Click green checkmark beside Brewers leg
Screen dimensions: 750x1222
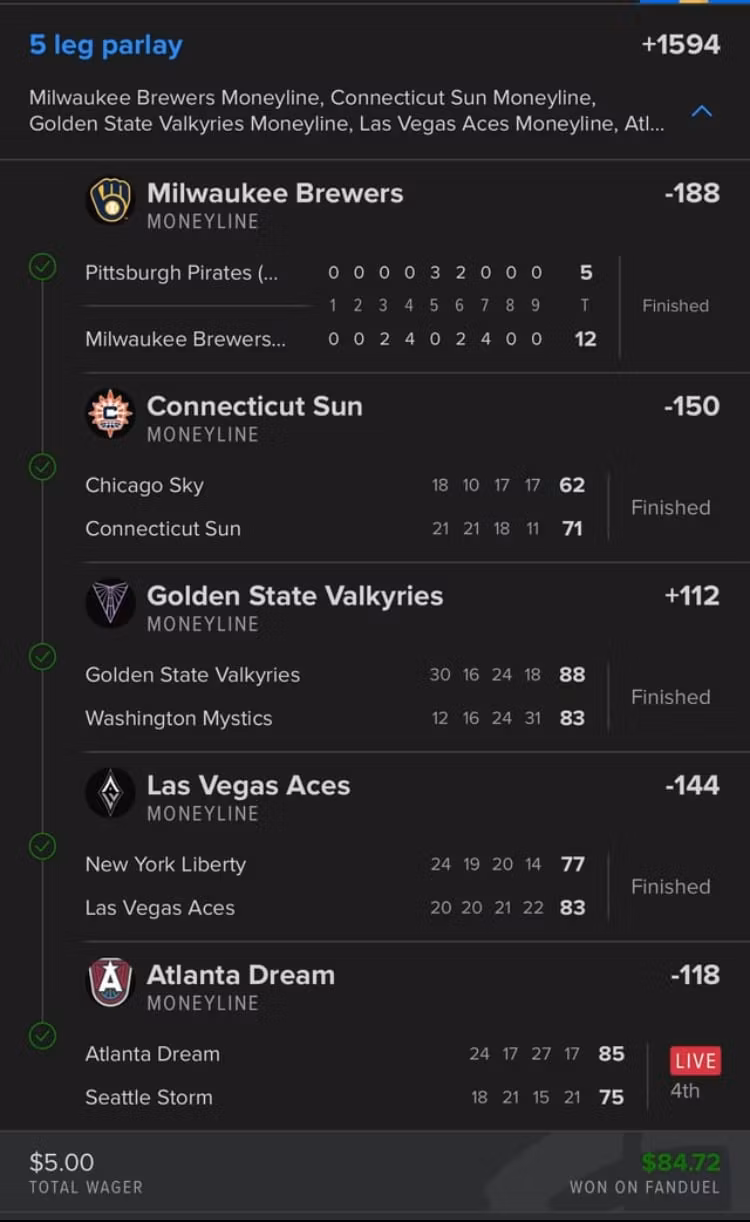42,267
